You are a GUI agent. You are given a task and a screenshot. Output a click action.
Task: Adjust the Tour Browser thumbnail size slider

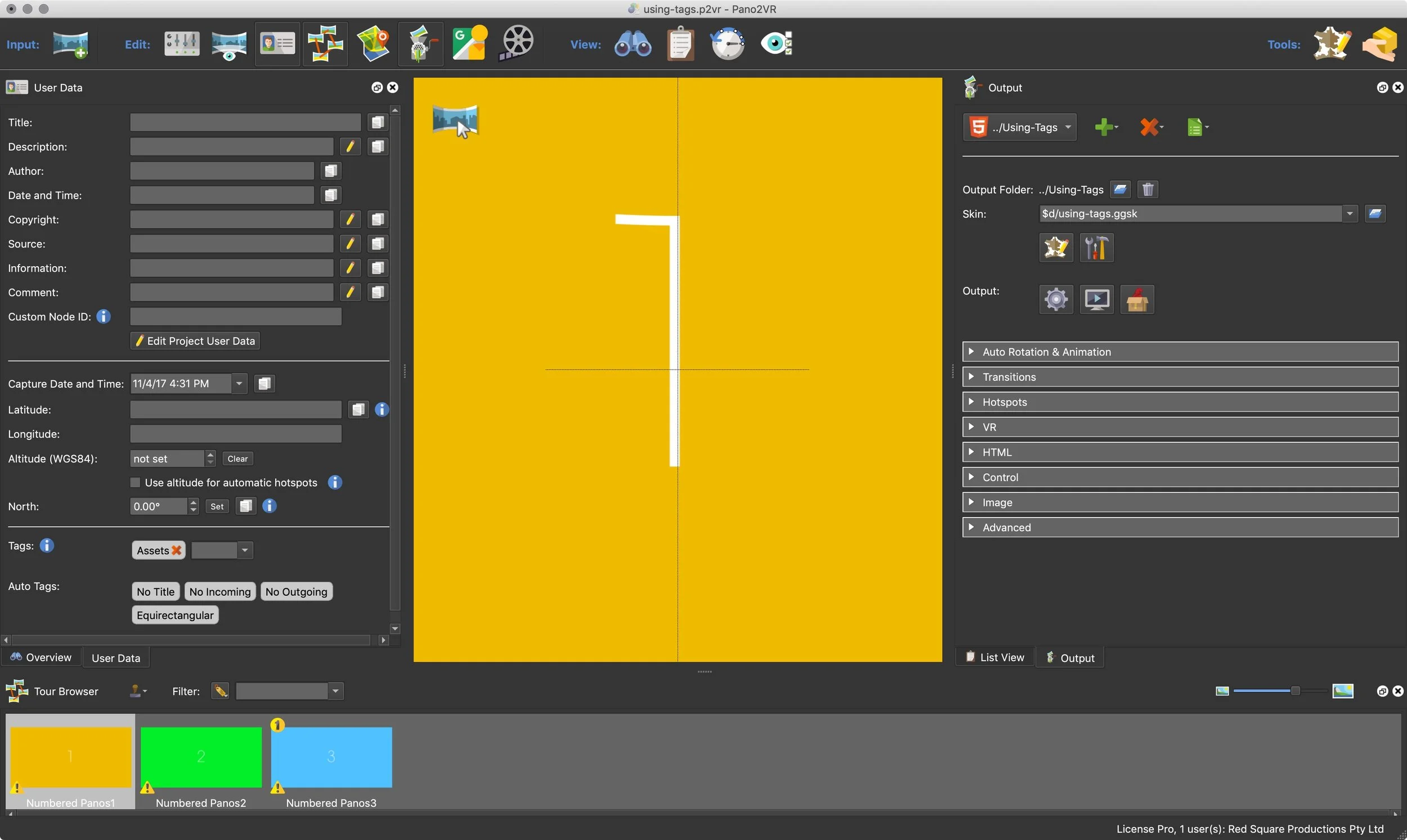tap(1294, 691)
